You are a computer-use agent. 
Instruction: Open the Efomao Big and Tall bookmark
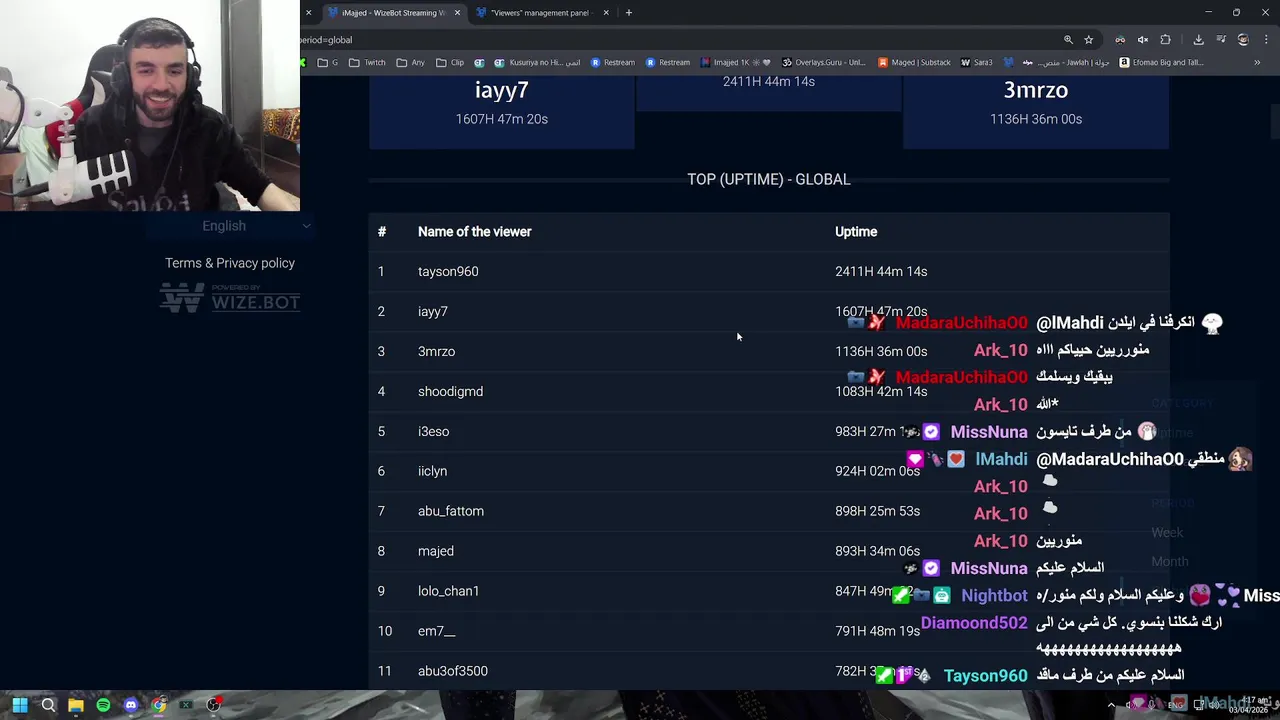[1161, 62]
